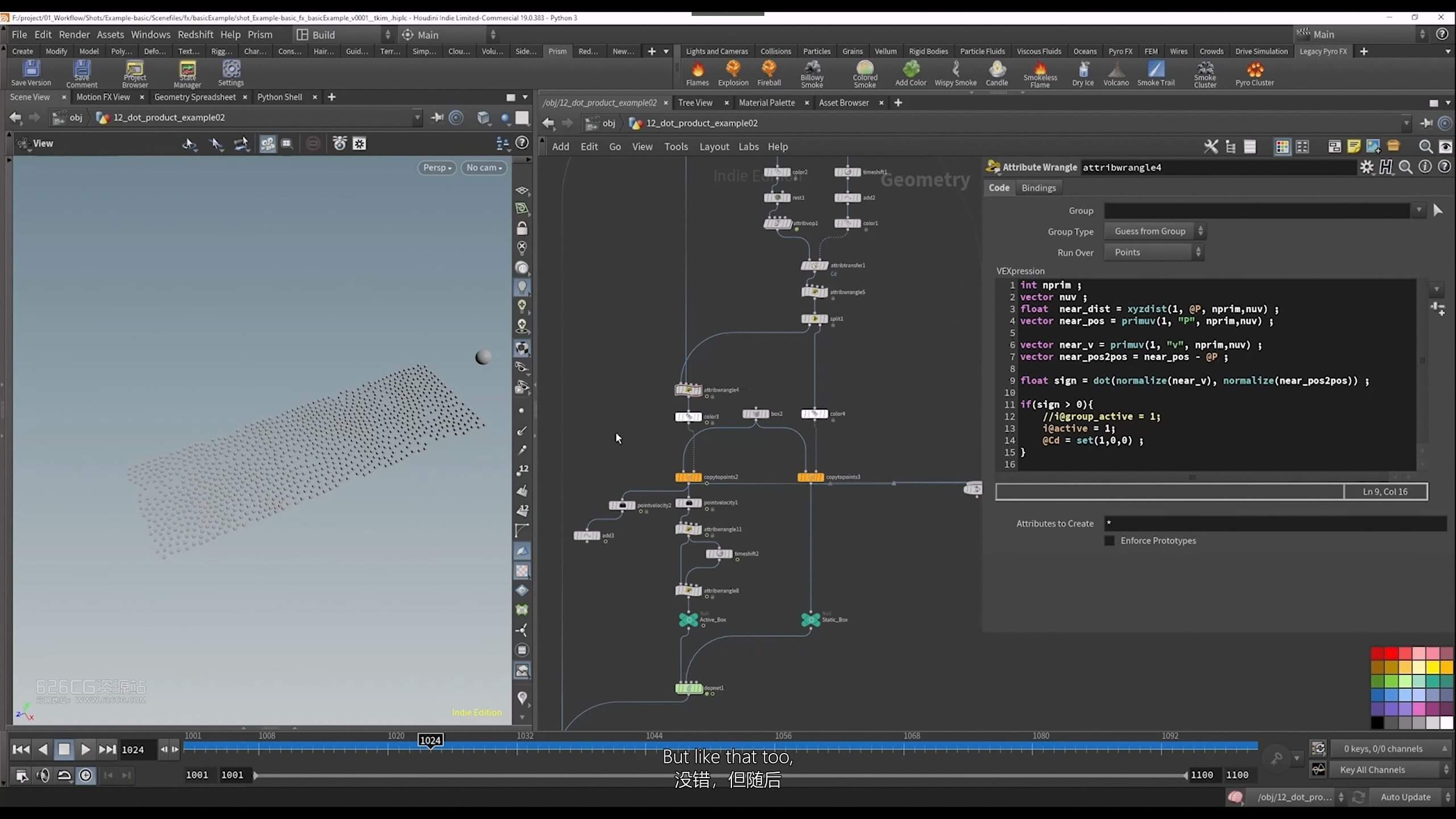Click the Smoke Cluster shelf tool
The image size is (1456, 819).
1205,75
